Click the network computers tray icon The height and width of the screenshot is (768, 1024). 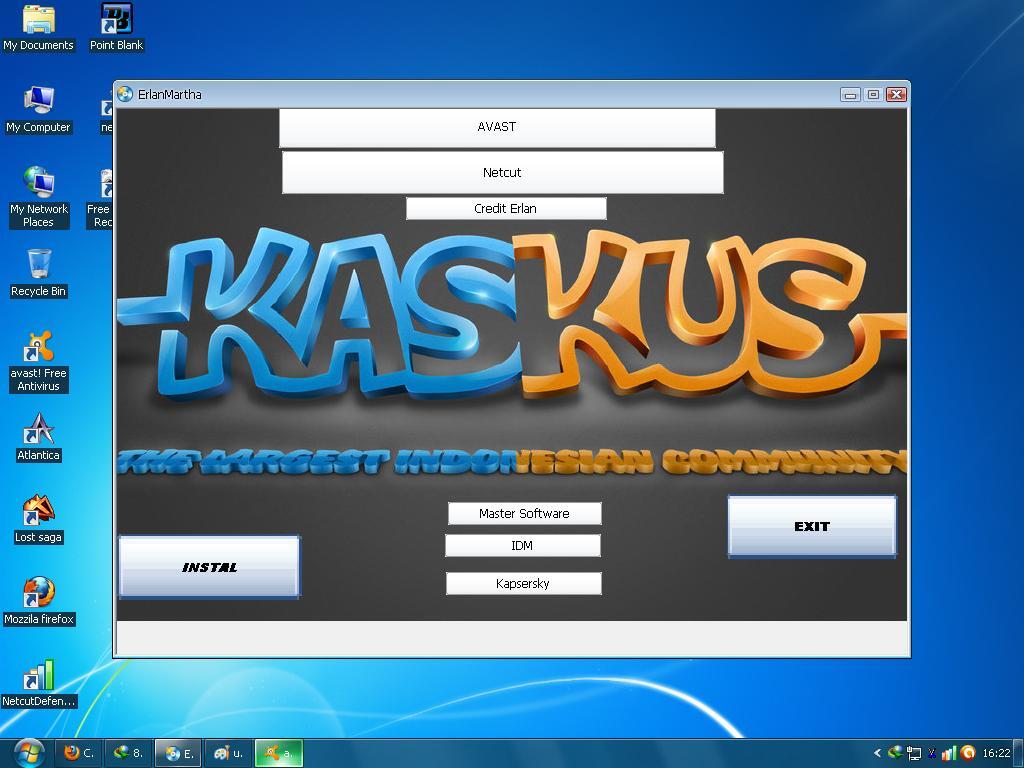coord(914,753)
